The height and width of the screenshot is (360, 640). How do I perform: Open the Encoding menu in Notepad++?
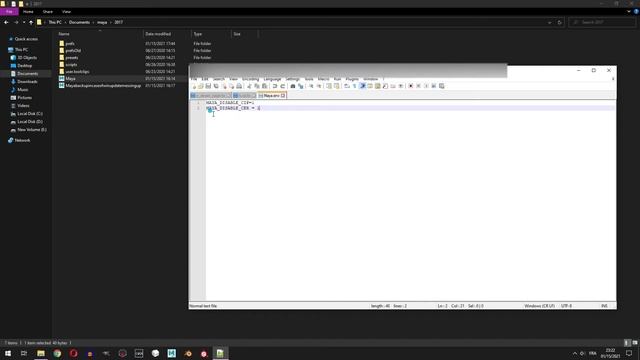[251, 79]
